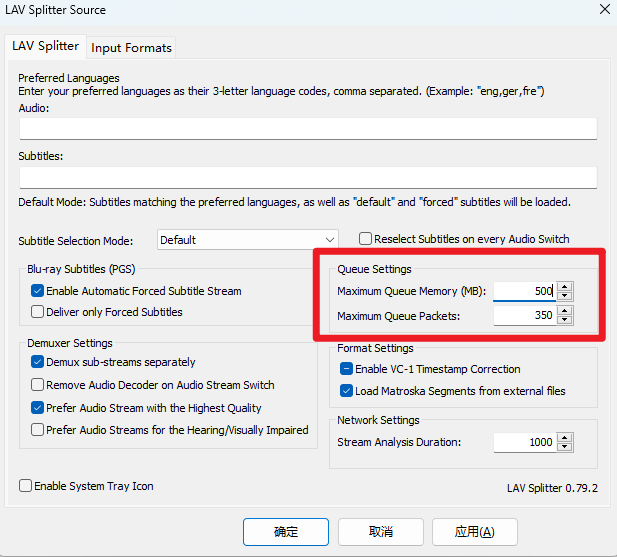Decrease Maximum Queue Packets with down arrow

(x=565, y=320)
